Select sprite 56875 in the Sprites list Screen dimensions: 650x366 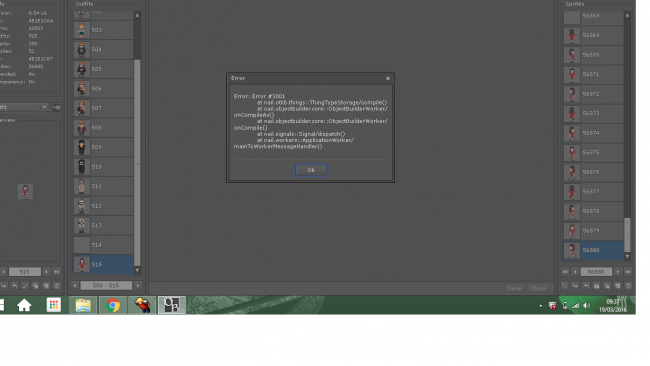pyautogui.click(x=593, y=153)
